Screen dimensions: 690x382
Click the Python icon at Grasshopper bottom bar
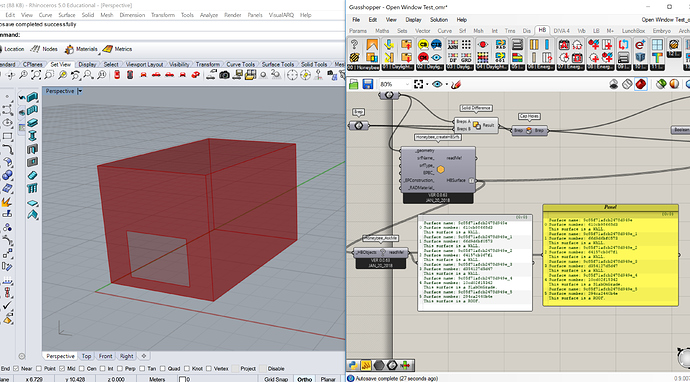click(353, 365)
